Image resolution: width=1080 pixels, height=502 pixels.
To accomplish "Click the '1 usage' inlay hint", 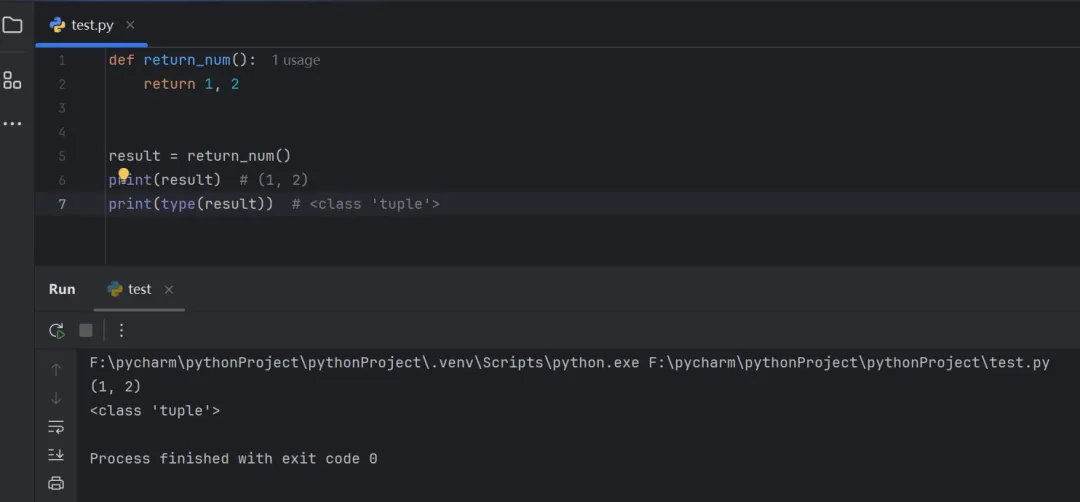I will [x=296, y=60].
